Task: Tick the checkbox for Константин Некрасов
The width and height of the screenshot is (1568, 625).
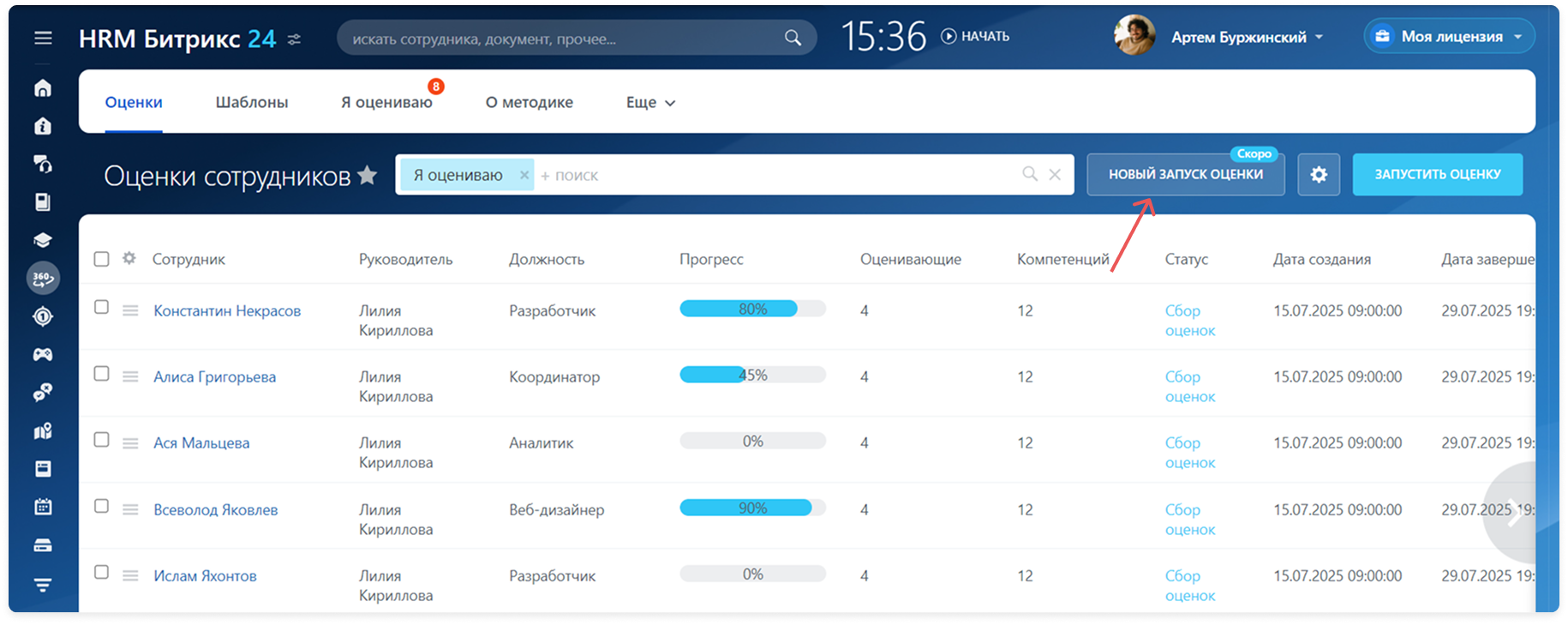Action: click(101, 307)
